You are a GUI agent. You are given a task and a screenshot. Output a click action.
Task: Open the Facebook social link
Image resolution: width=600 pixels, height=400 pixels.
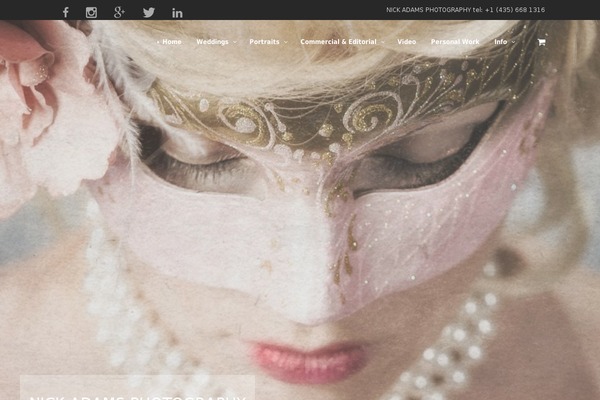point(66,12)
